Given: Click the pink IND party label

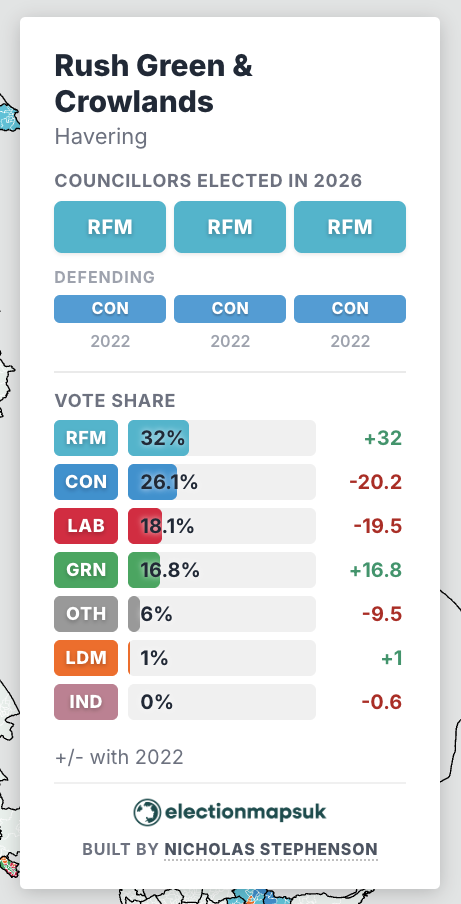Looking at the screenshot, I should tap(86, 702).
